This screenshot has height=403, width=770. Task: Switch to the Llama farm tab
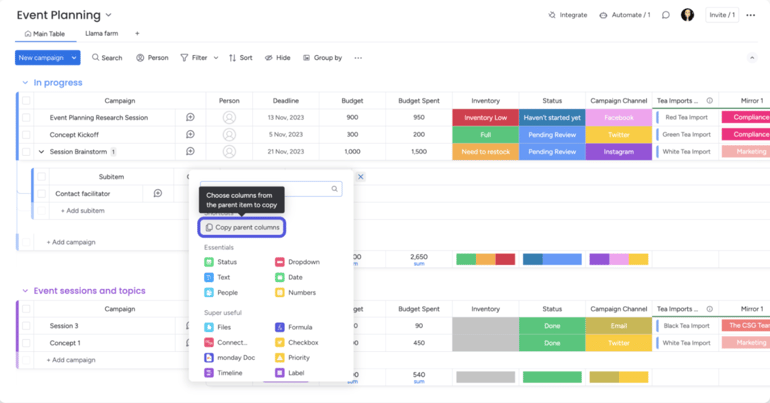[102, 33]
